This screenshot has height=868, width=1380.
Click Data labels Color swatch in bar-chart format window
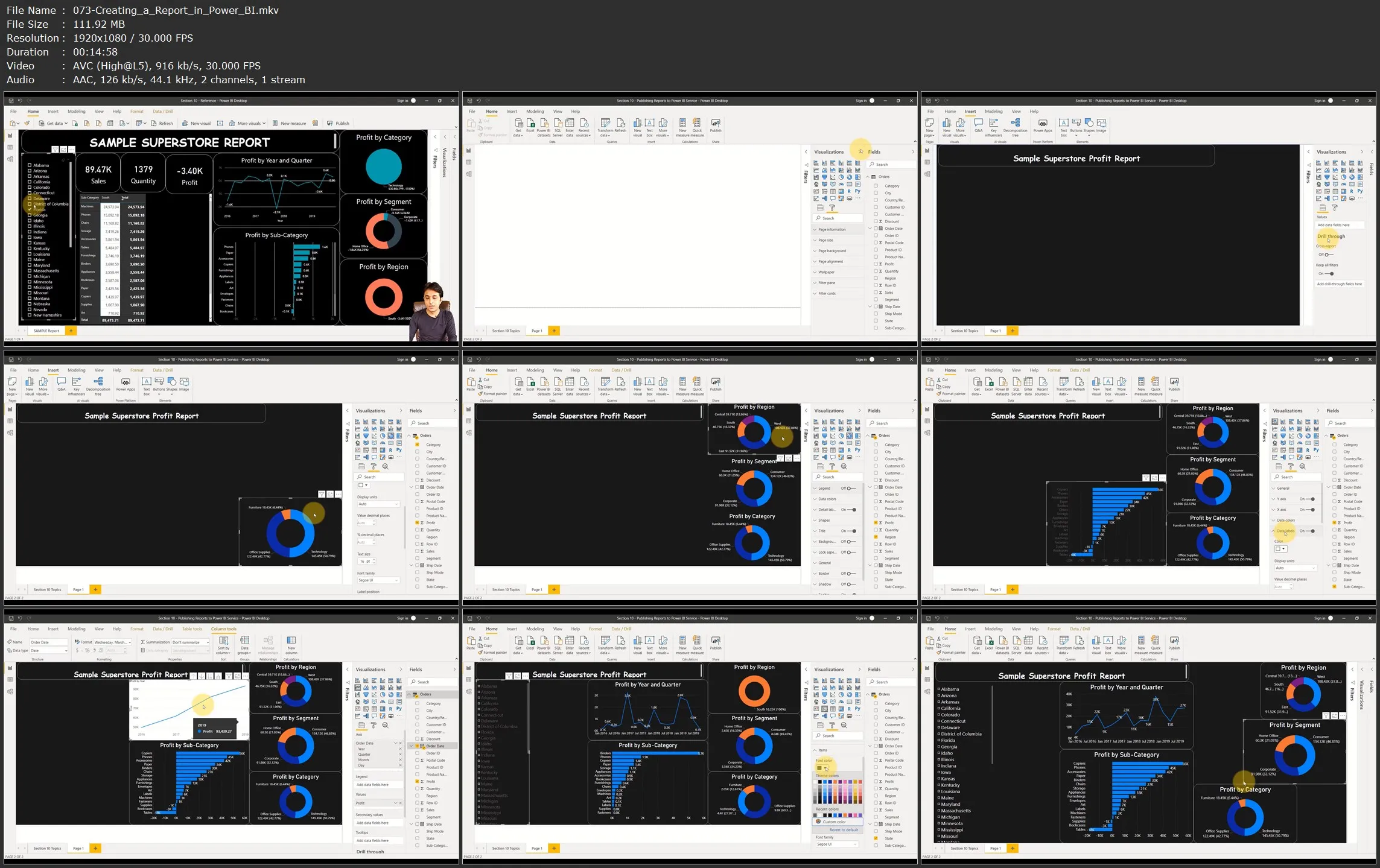pos(1280,549)
